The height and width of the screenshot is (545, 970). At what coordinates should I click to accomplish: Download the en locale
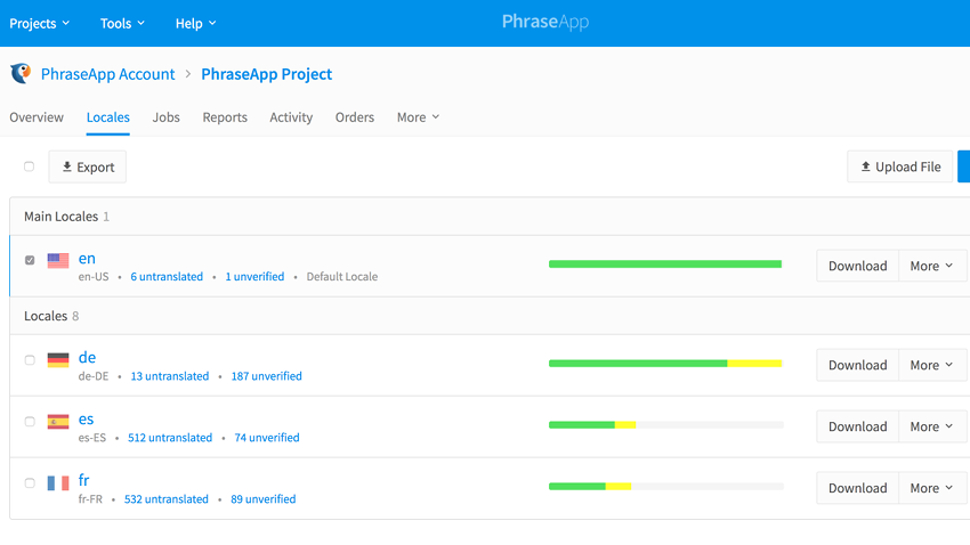(857, 266)
